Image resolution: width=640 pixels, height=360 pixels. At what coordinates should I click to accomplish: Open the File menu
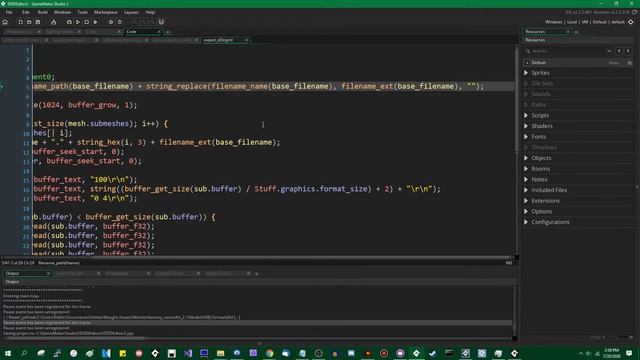[9, 12]
